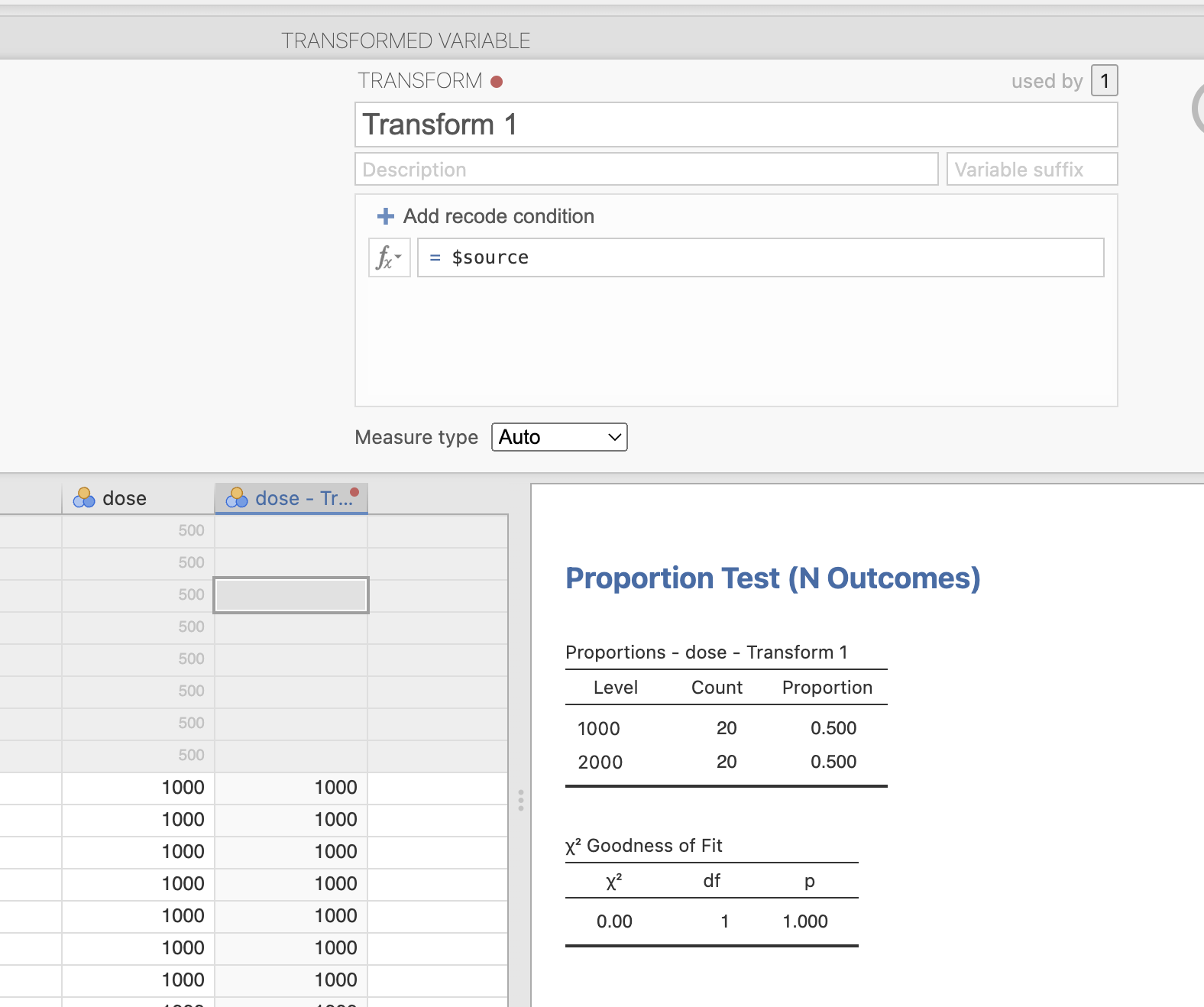The width and height of the screenshot is (1204, 1007).
Task: Click the red dot on transformed column header
Action: (354, 492)
